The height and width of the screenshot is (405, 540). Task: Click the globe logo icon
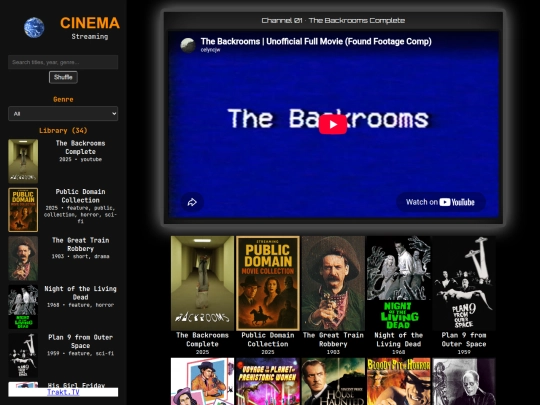pyautogui.click(x=34, y=28)
